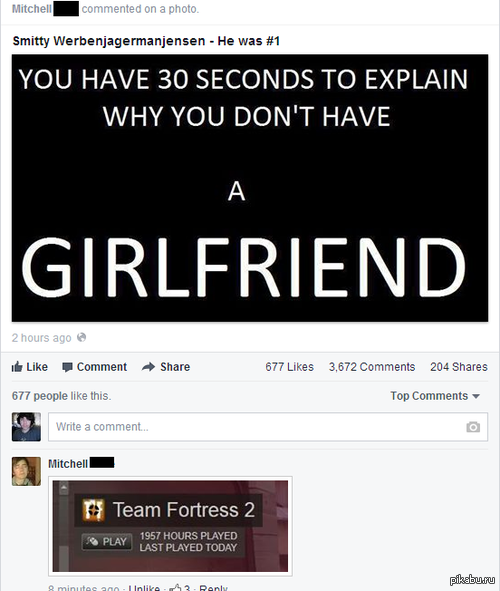Viewport: 500px width, 591px height.
Task: Open the 204 Shares link
Action: pos(459,367)
